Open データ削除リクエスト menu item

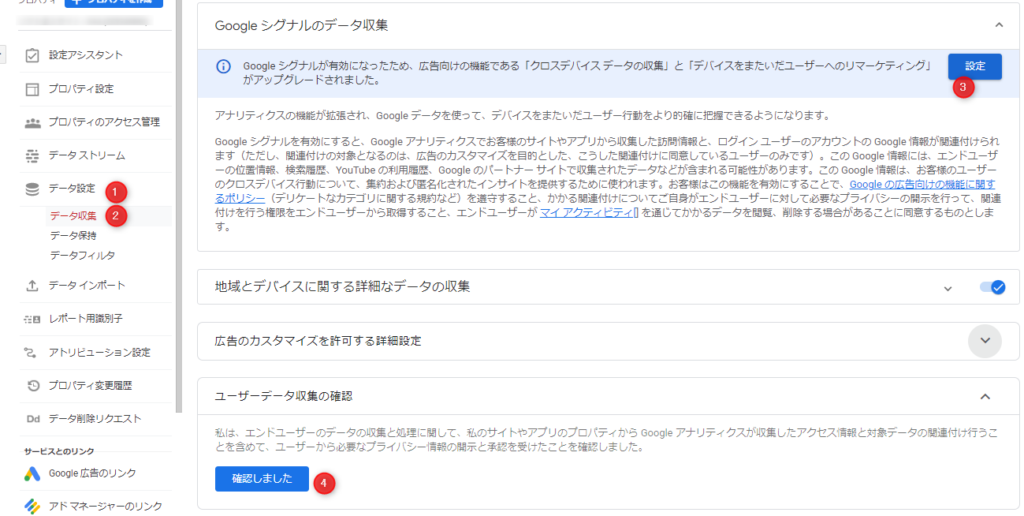pos(95,419)
